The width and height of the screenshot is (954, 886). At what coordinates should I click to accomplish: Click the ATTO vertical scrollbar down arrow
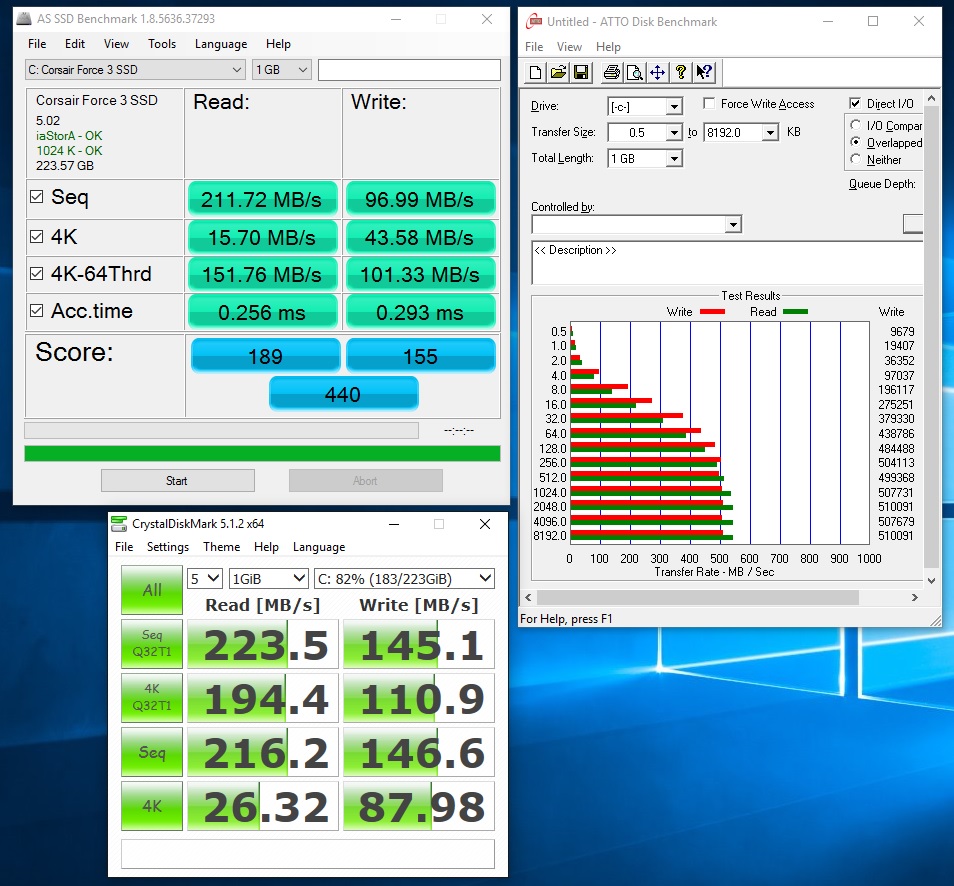[x=931, y=581]
